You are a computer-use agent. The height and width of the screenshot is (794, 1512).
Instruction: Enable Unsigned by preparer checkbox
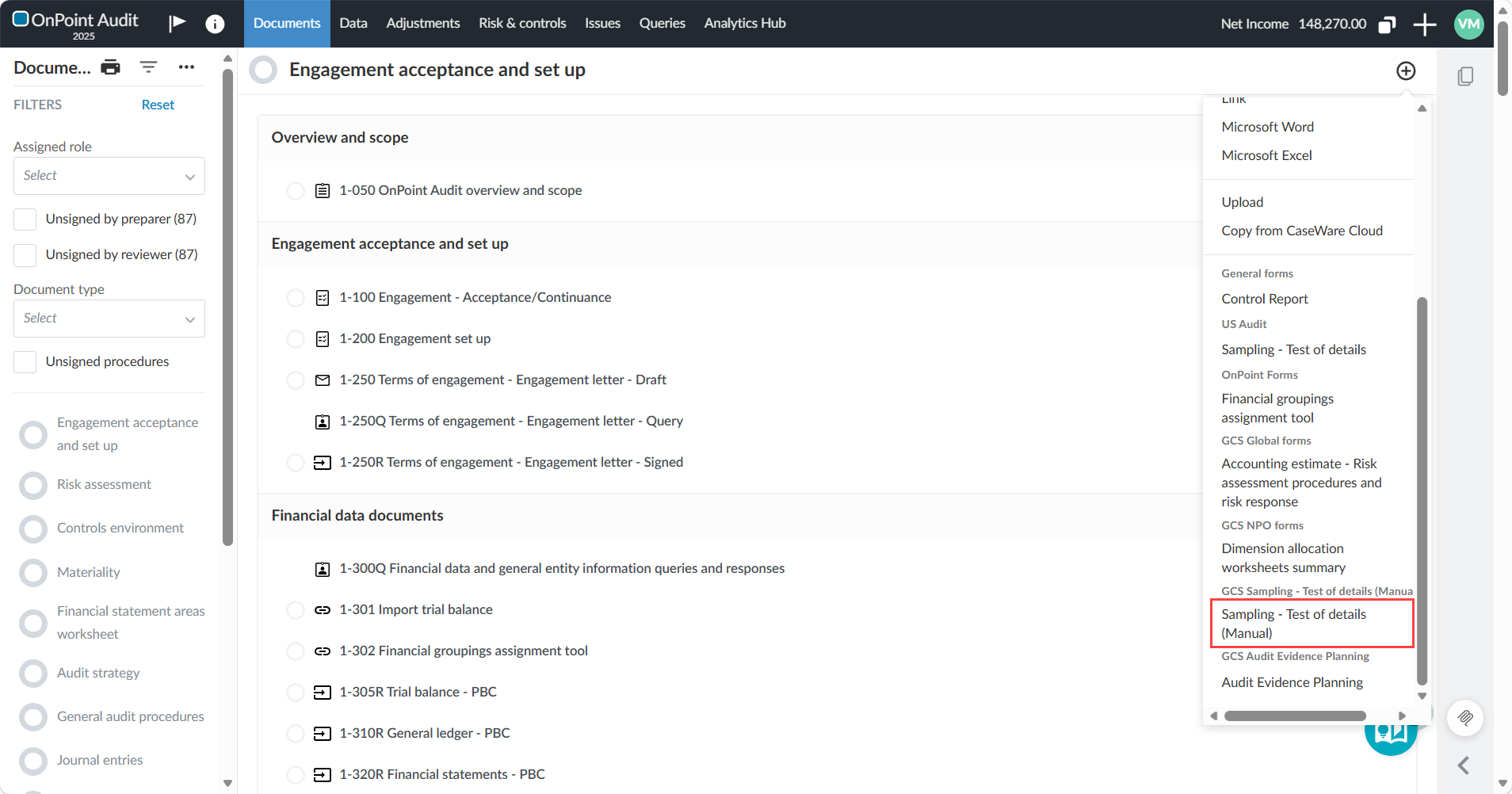pyautogui.click(x=25, y=219)
